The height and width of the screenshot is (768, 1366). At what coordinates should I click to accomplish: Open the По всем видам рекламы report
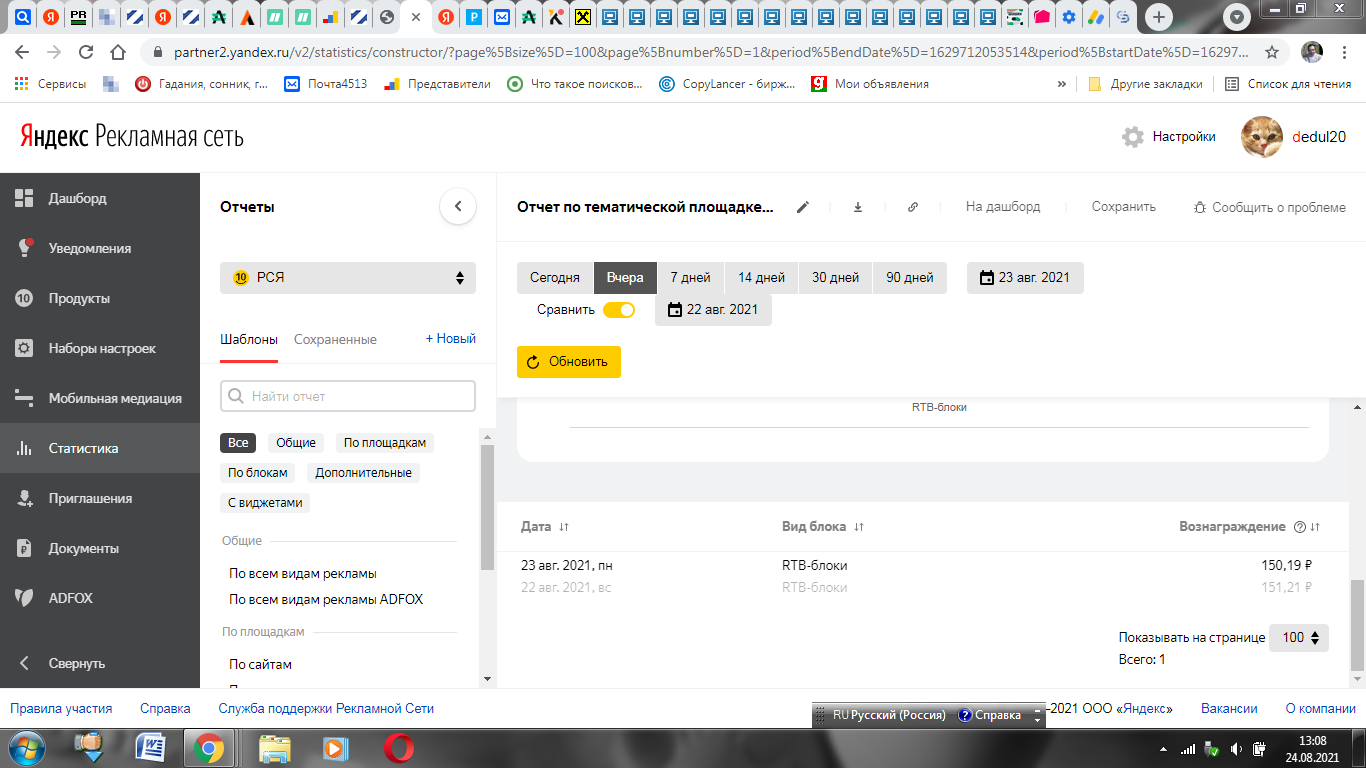pos(303,574)
